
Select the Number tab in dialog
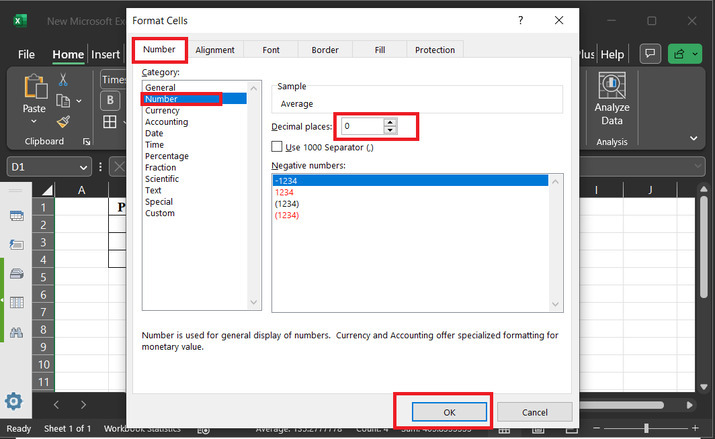pyautogui.click(x=159, y=49)
